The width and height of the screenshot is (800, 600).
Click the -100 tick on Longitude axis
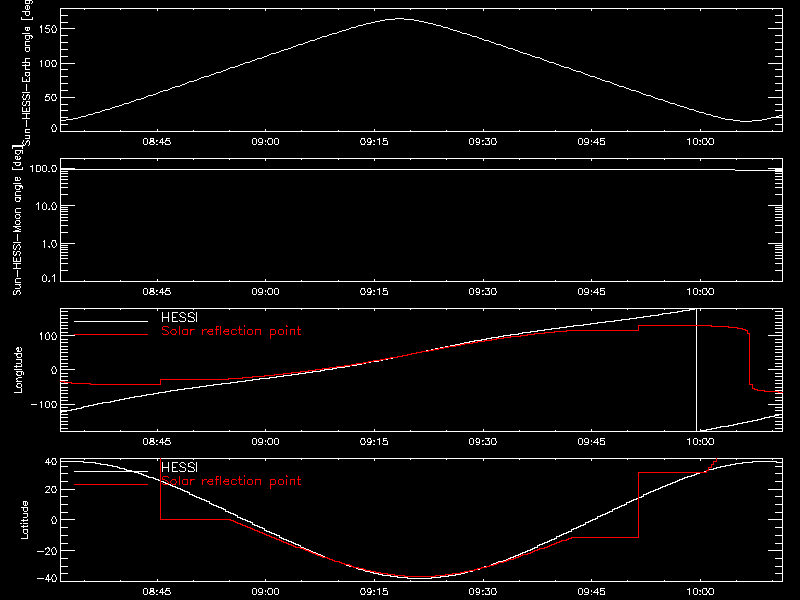[44, 404]
